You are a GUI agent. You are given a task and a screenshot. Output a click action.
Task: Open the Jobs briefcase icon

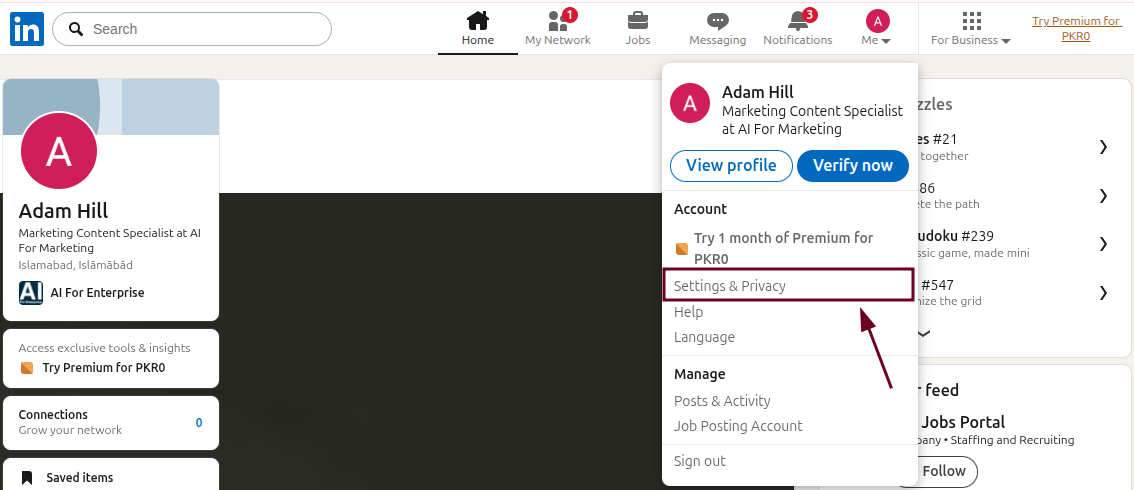637,20
